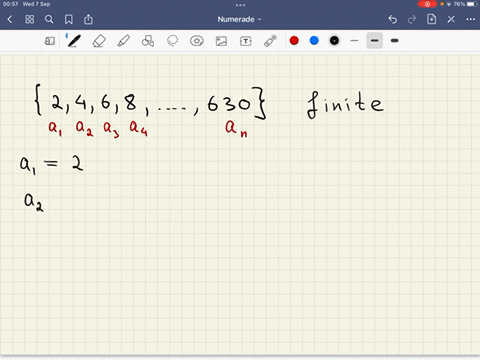The image size is (480, 360).
Task: Go back with the left chevron
Action: (x=10, y=19)
